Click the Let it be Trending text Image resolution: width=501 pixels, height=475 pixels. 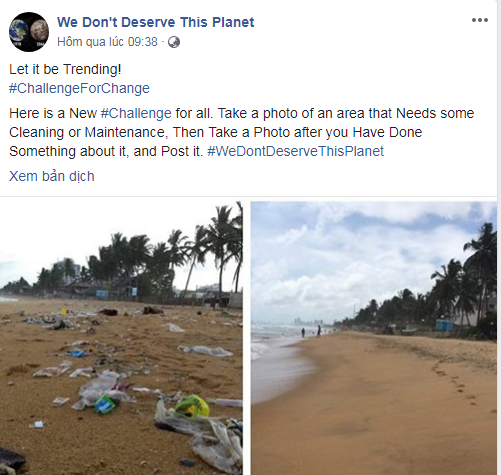coord(65,69)
